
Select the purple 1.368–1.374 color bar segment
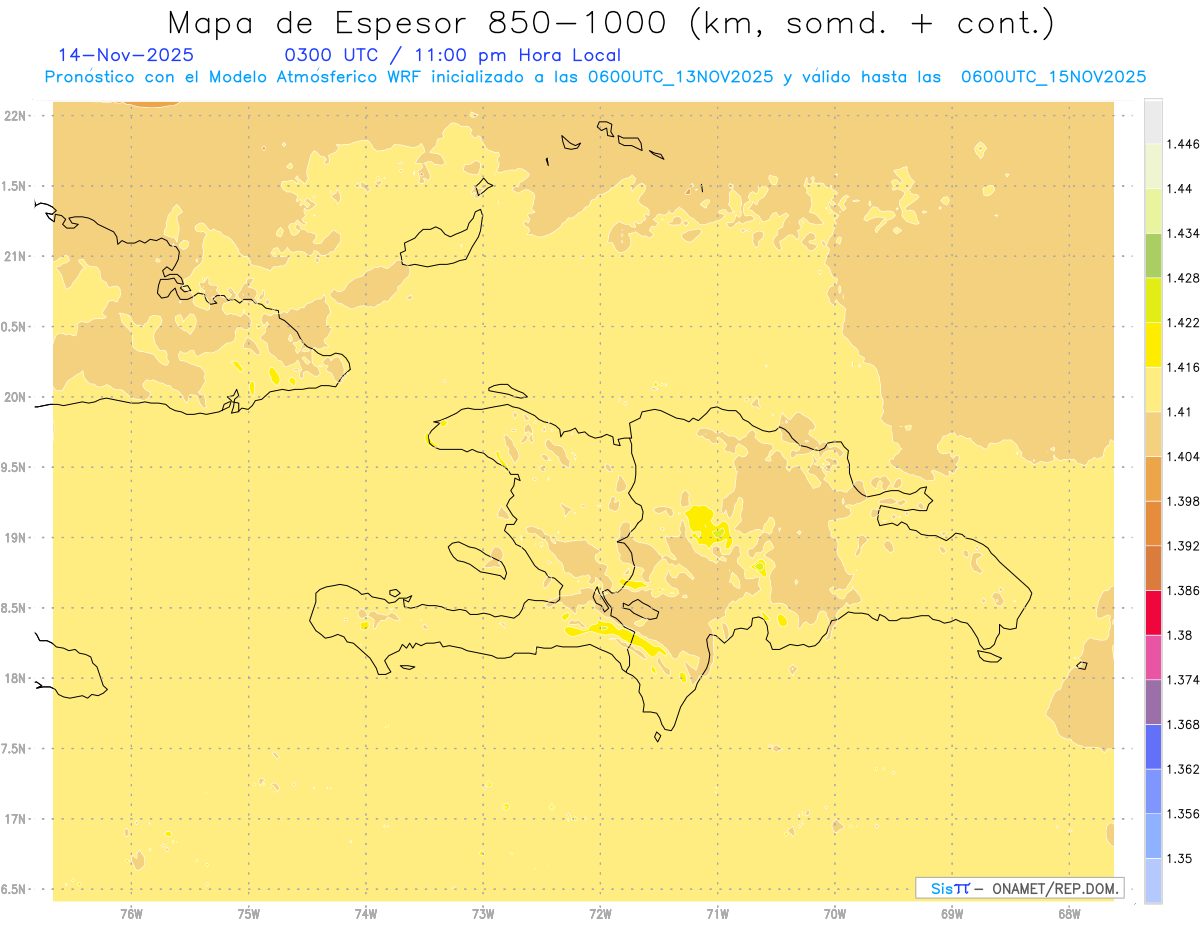1153,702
